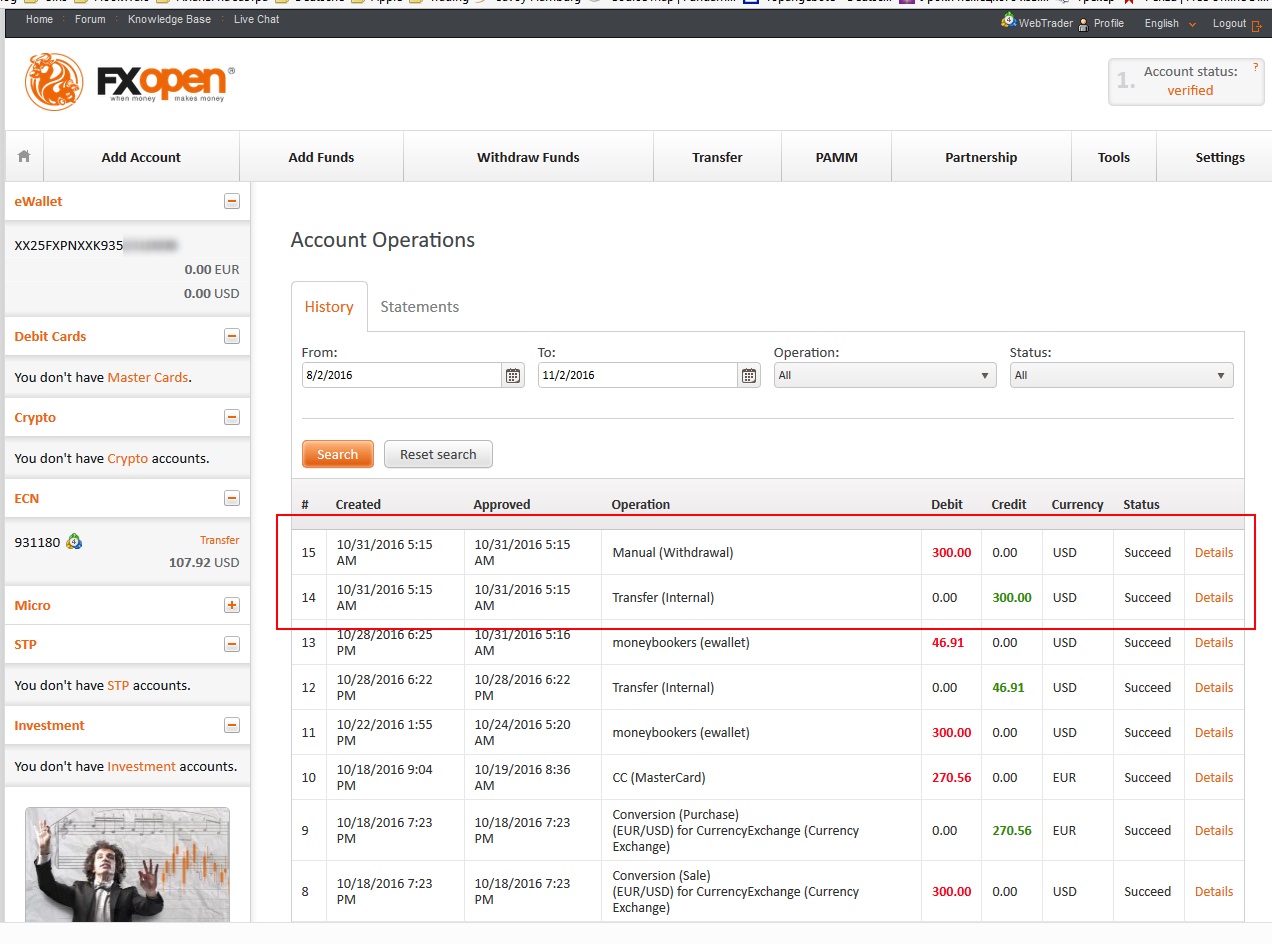
Task: Open Live Chat link
Action: (x=257, y=19)
